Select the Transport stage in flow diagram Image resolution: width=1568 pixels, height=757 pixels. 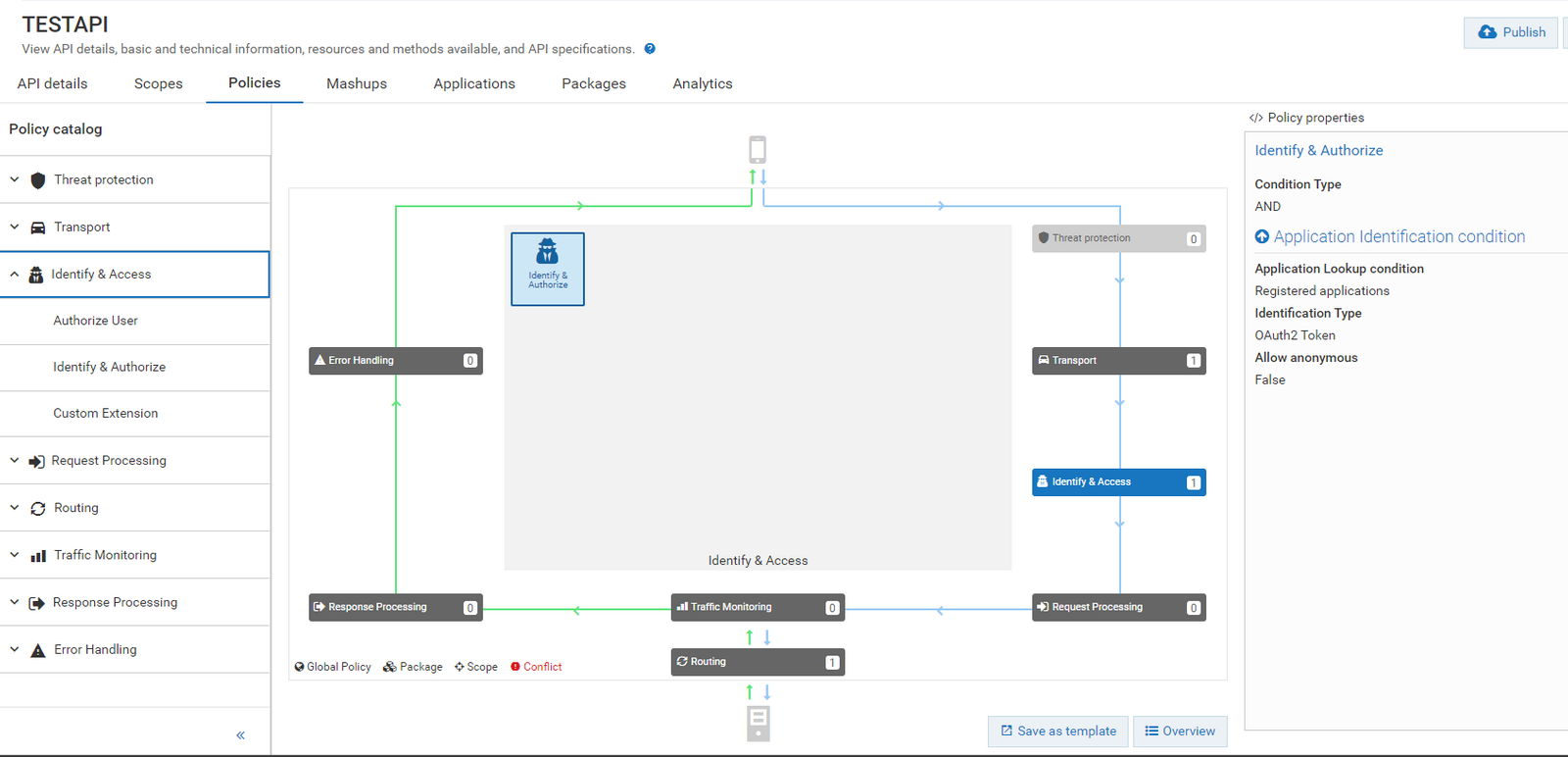pyautogui.click(x=1118, y=361)
